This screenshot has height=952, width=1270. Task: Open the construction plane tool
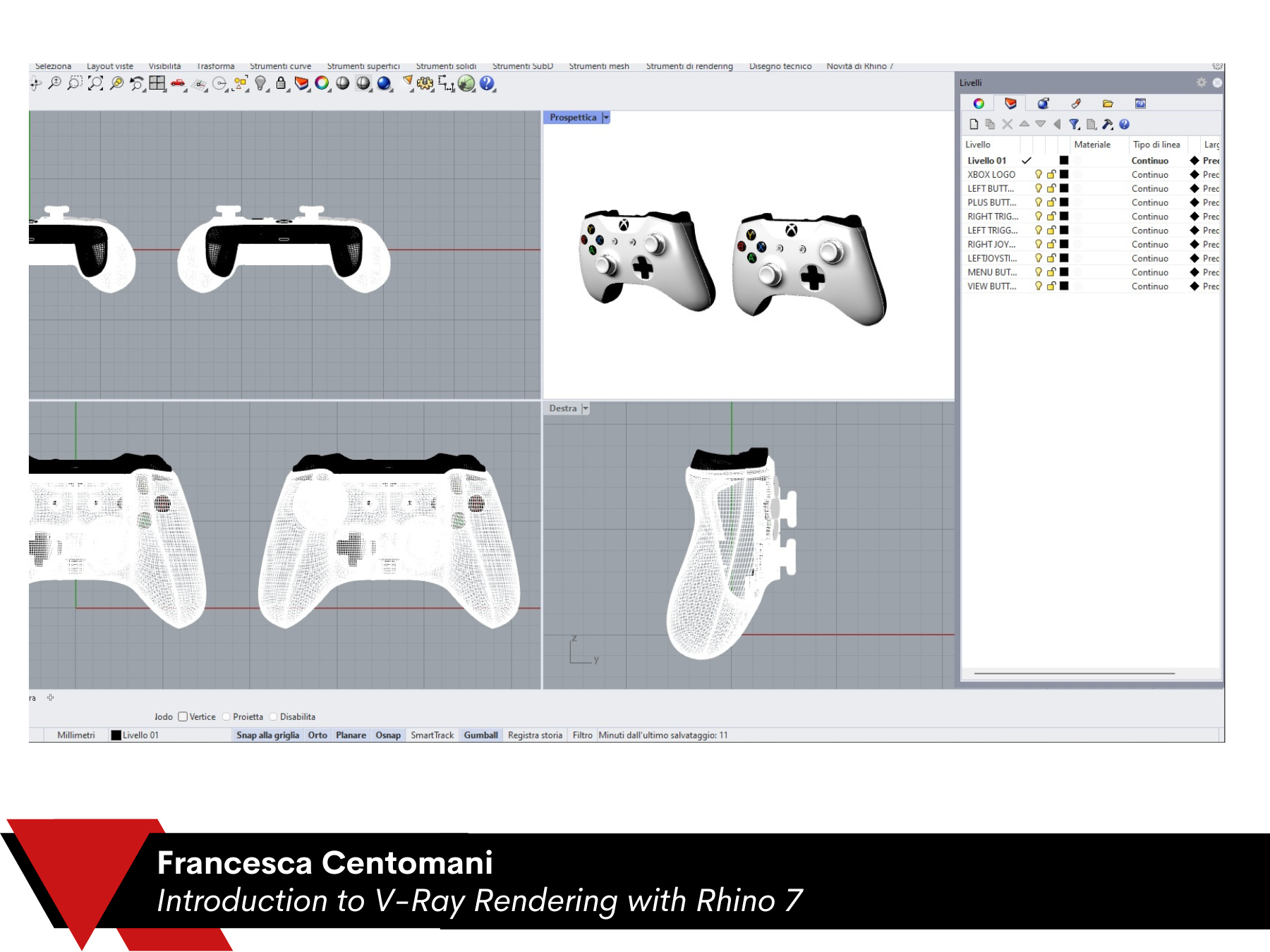(x=200, y=85)
